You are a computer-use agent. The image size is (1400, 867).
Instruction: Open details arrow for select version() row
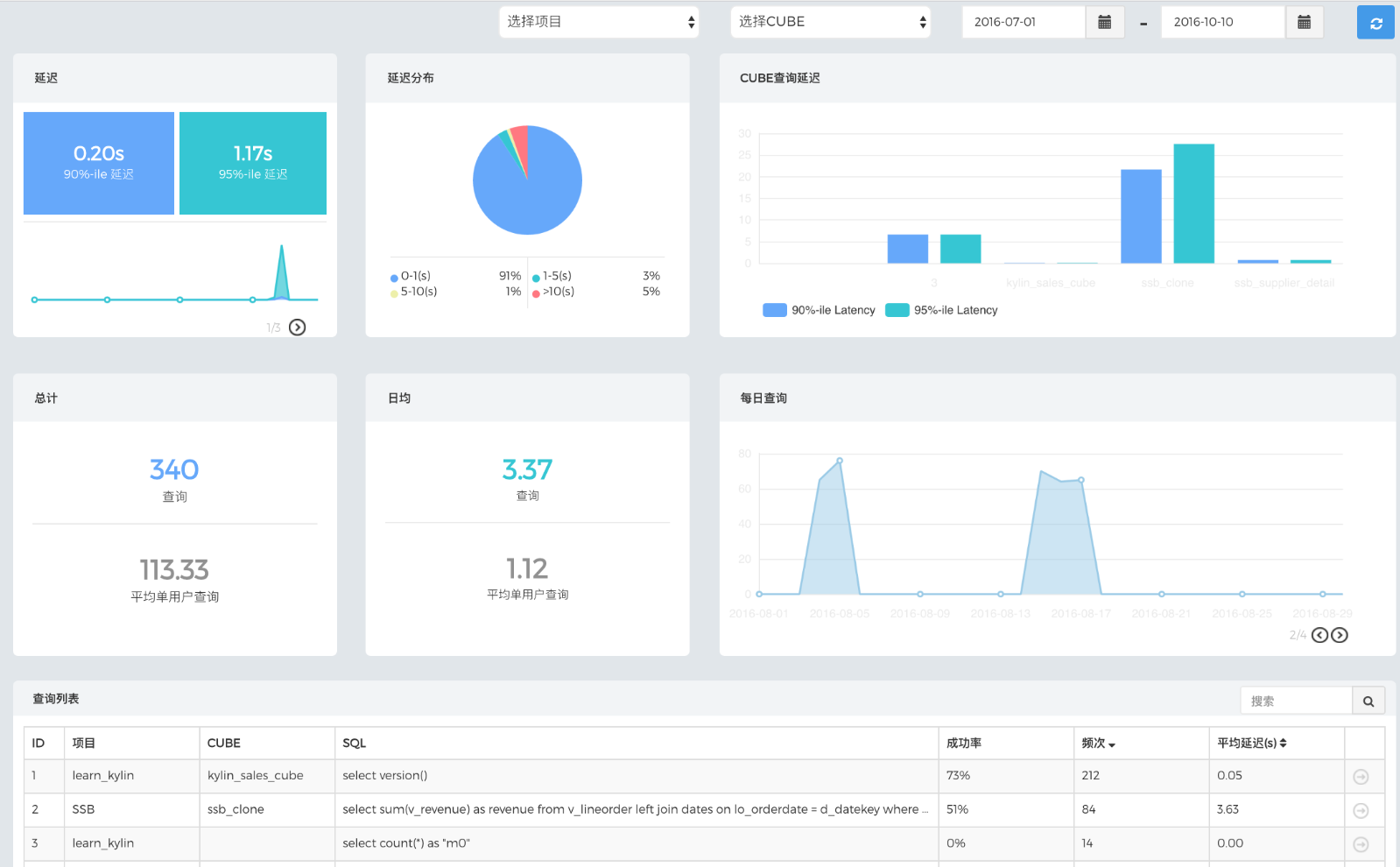coord(1361,777)
